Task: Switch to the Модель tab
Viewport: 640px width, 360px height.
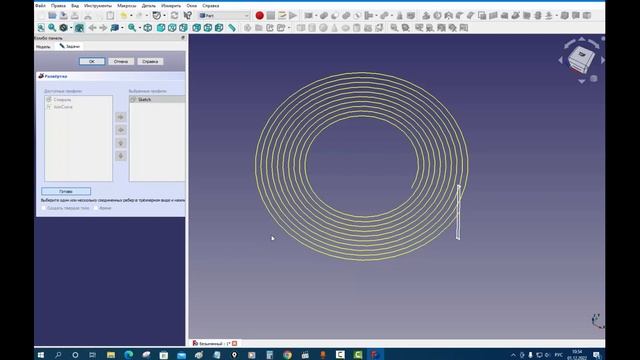Action: coord(43,47)
